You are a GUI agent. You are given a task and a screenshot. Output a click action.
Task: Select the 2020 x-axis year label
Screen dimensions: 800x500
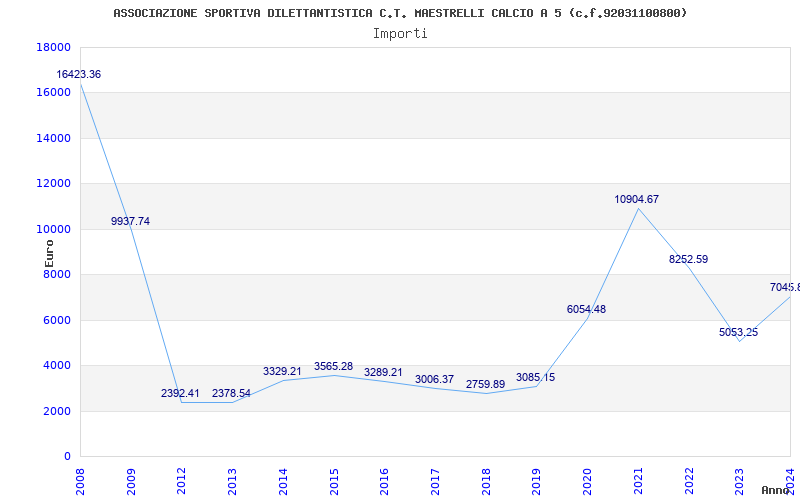[x=588, y=482]
